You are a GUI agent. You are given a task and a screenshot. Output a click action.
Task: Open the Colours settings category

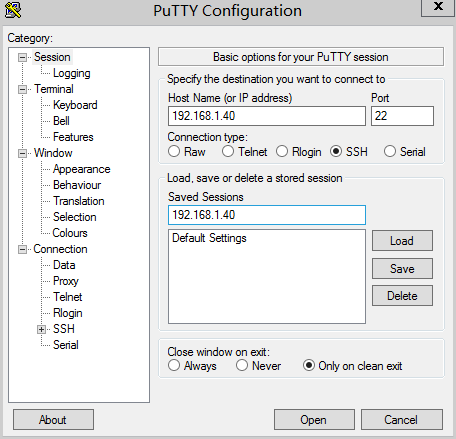point(70,233)
